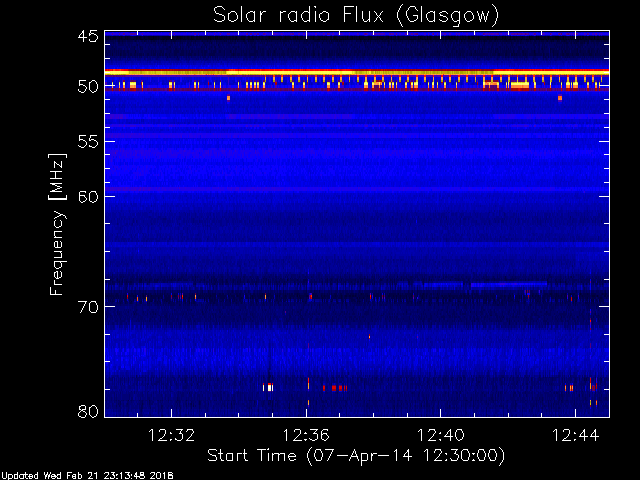
Task: Click the 55 frequency tick label
Action: coord(88,142)
